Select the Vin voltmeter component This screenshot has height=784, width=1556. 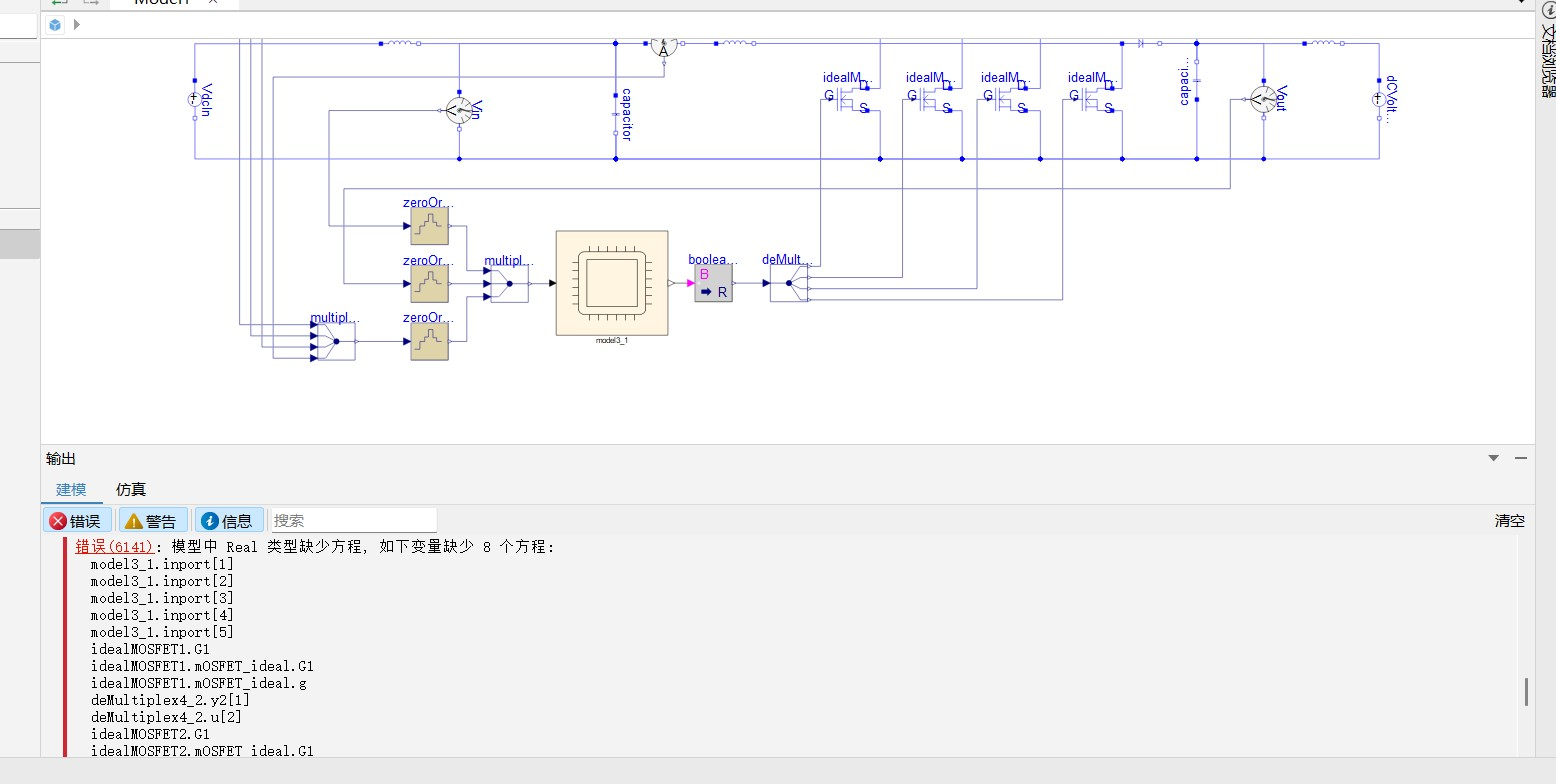458,111
